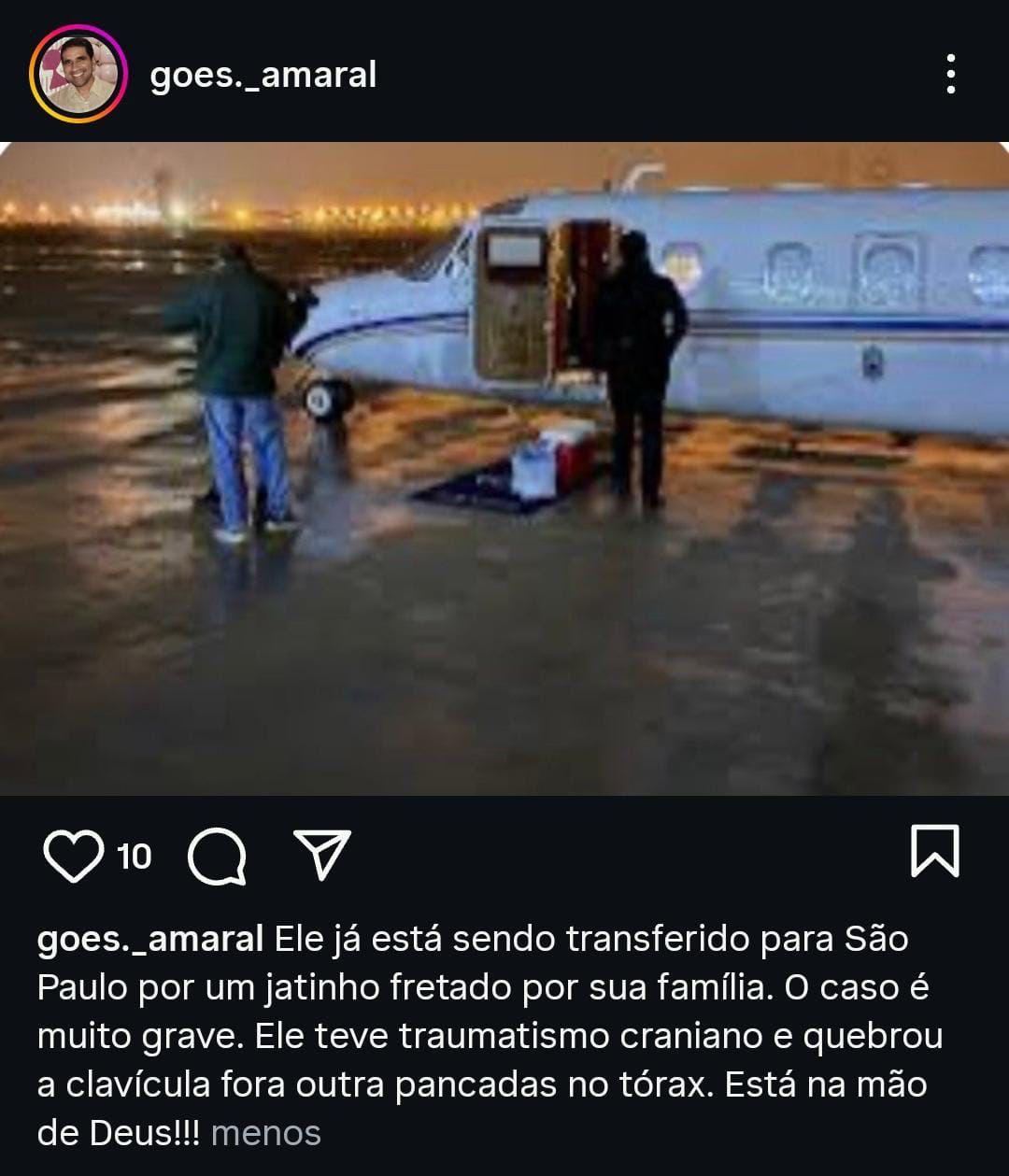This screenshot has width=1009, height=1176.
Task: Open goes._amaral profile from the bold caption username
Action: pyautogui.click(x=150, y=940)
